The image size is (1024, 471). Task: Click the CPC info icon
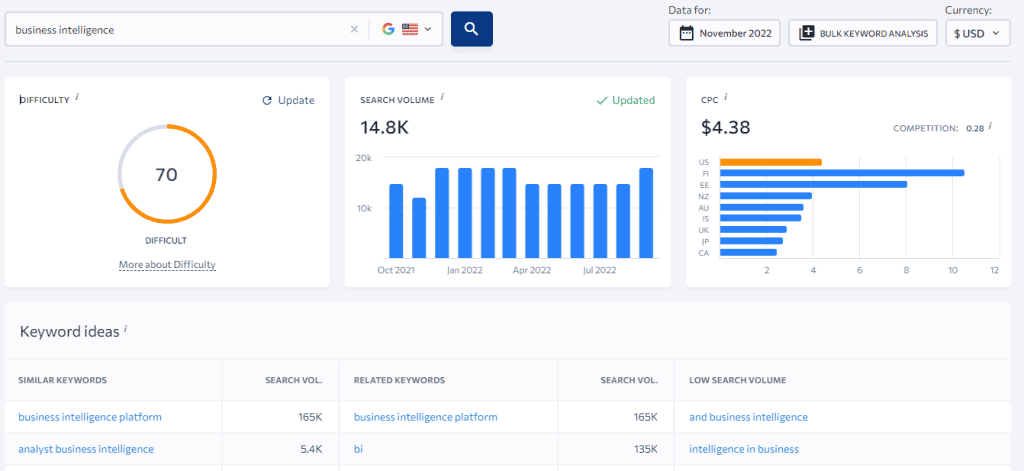(726, 97)
